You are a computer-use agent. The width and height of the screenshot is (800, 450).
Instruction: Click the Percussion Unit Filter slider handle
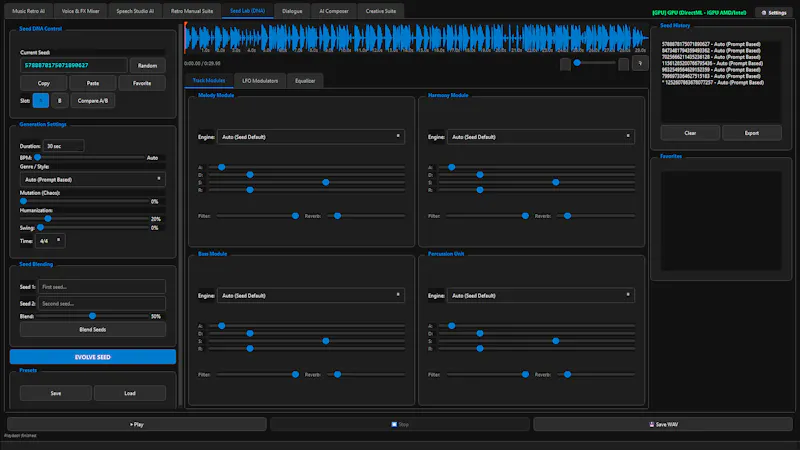pos(525,374)
